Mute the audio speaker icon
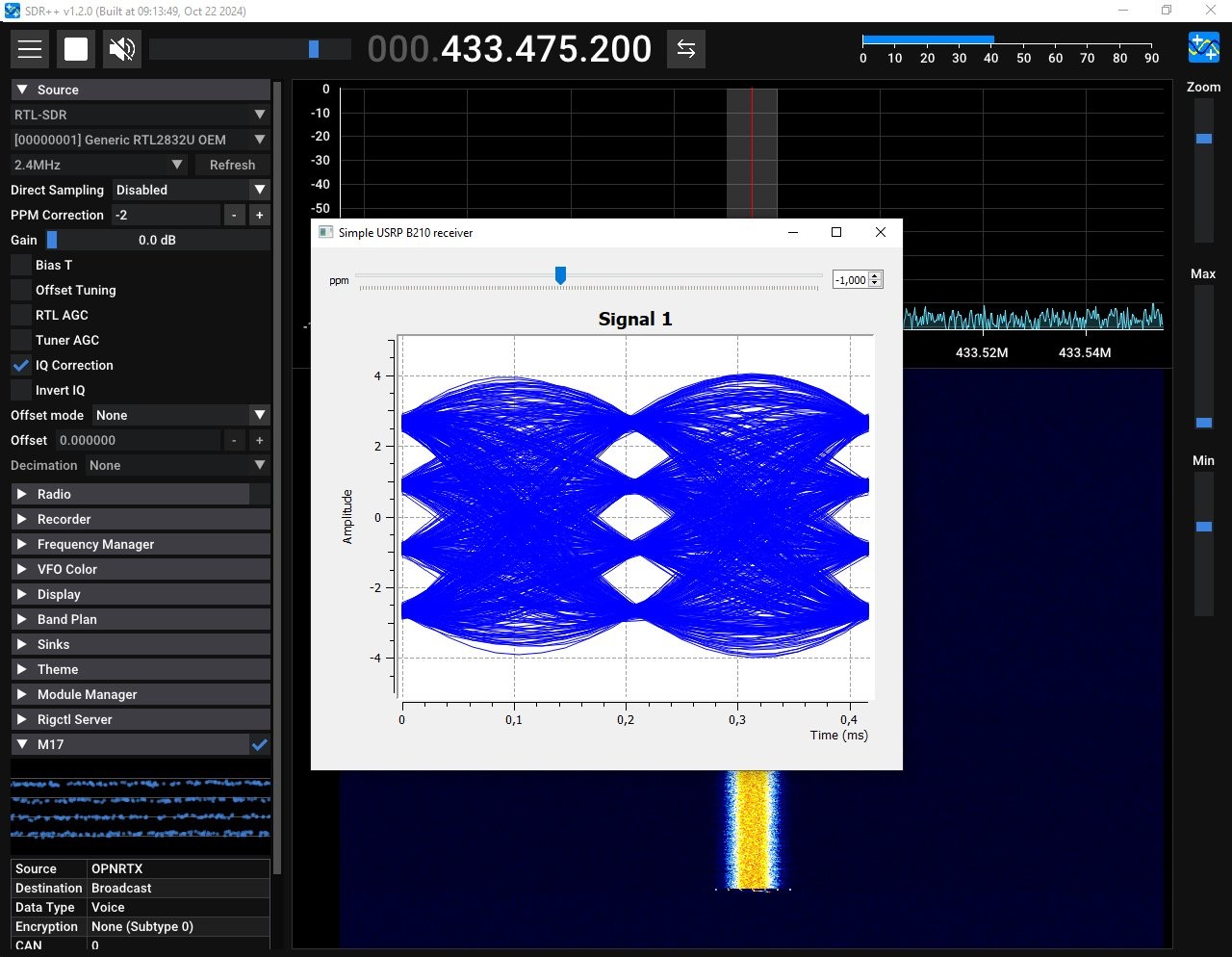Image resolution: width=1232 pixels, height=957 pixels. click(x=122, y=49)
